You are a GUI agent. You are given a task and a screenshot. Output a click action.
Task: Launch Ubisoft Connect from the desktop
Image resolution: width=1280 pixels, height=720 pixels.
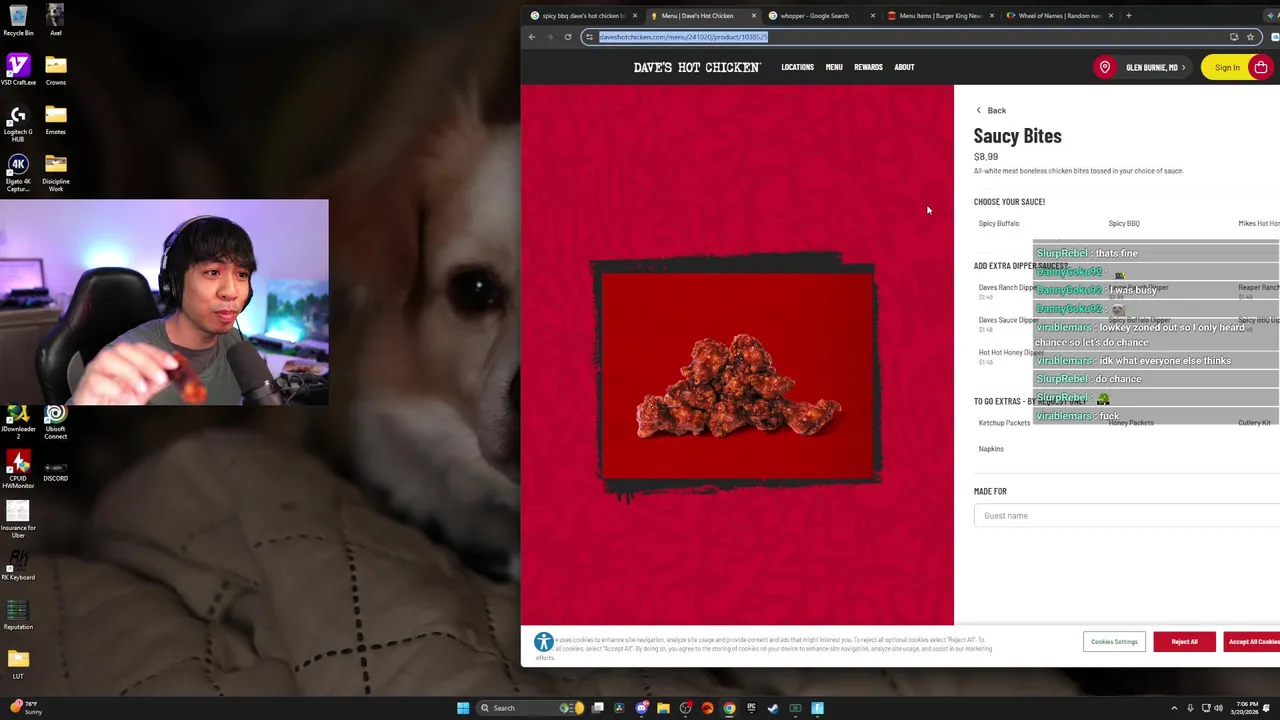(x=55, y=422)
